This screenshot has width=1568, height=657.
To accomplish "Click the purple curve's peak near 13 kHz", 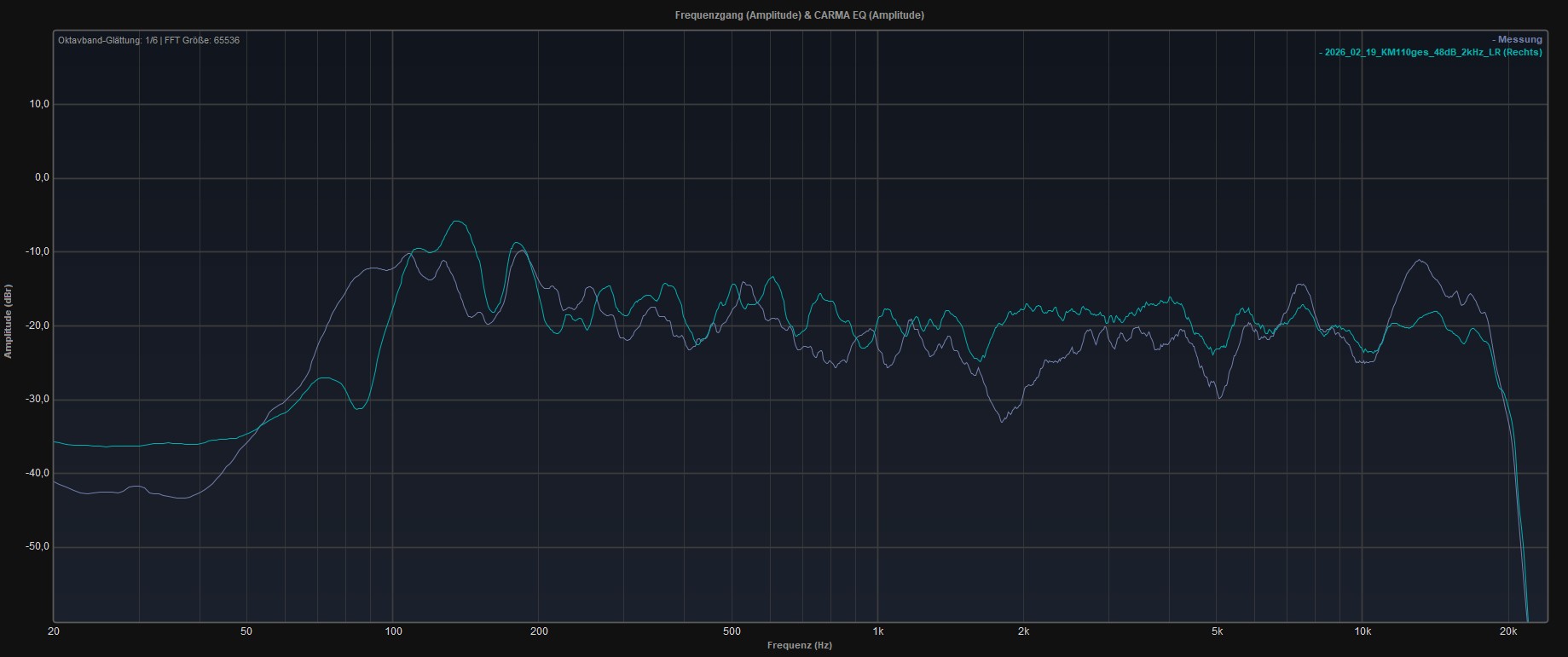I will pyautogui.click(x=1420, y=261).
